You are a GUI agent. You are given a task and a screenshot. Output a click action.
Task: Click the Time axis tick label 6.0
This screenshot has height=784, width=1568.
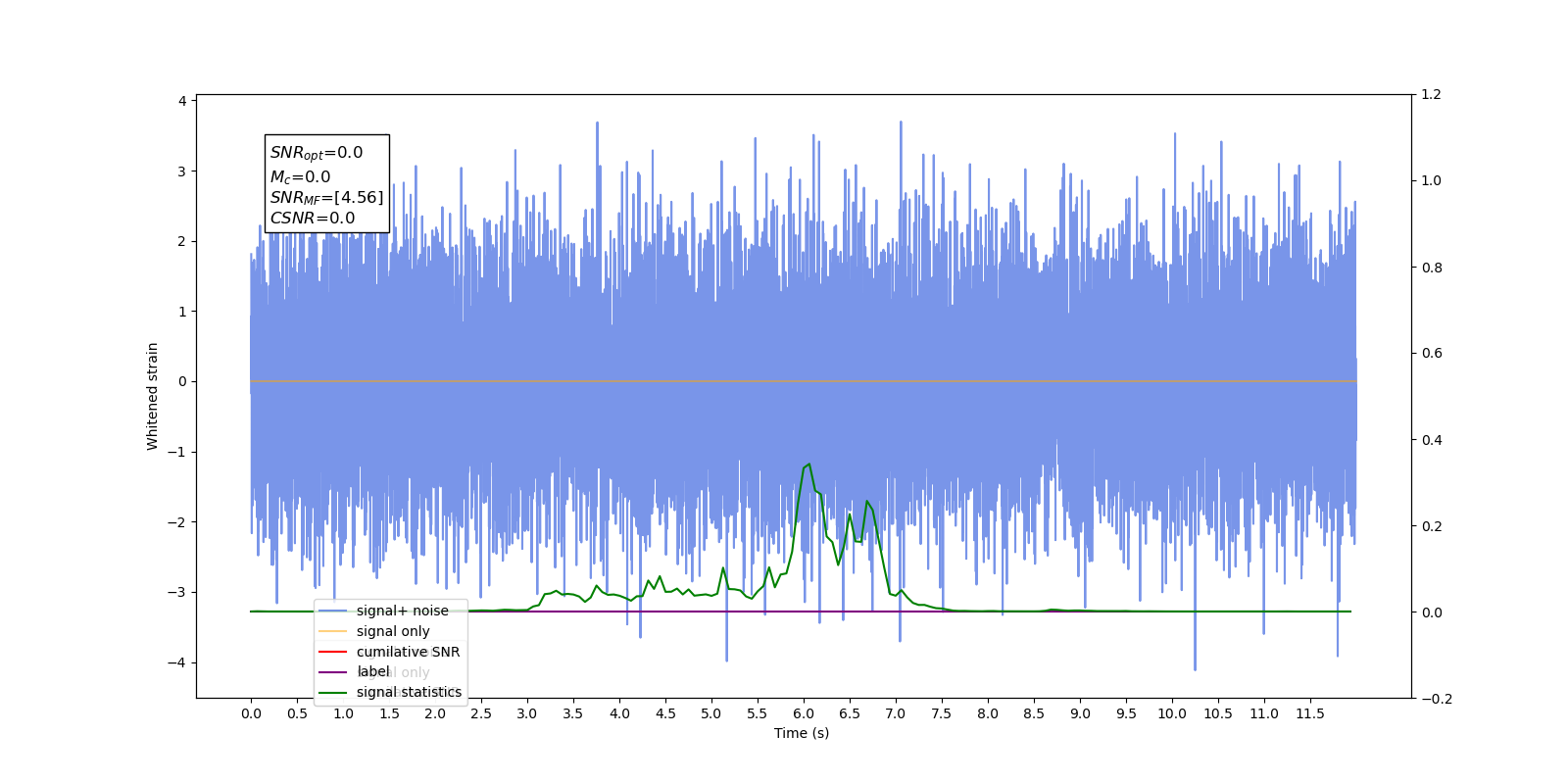(x=804, y=713)
